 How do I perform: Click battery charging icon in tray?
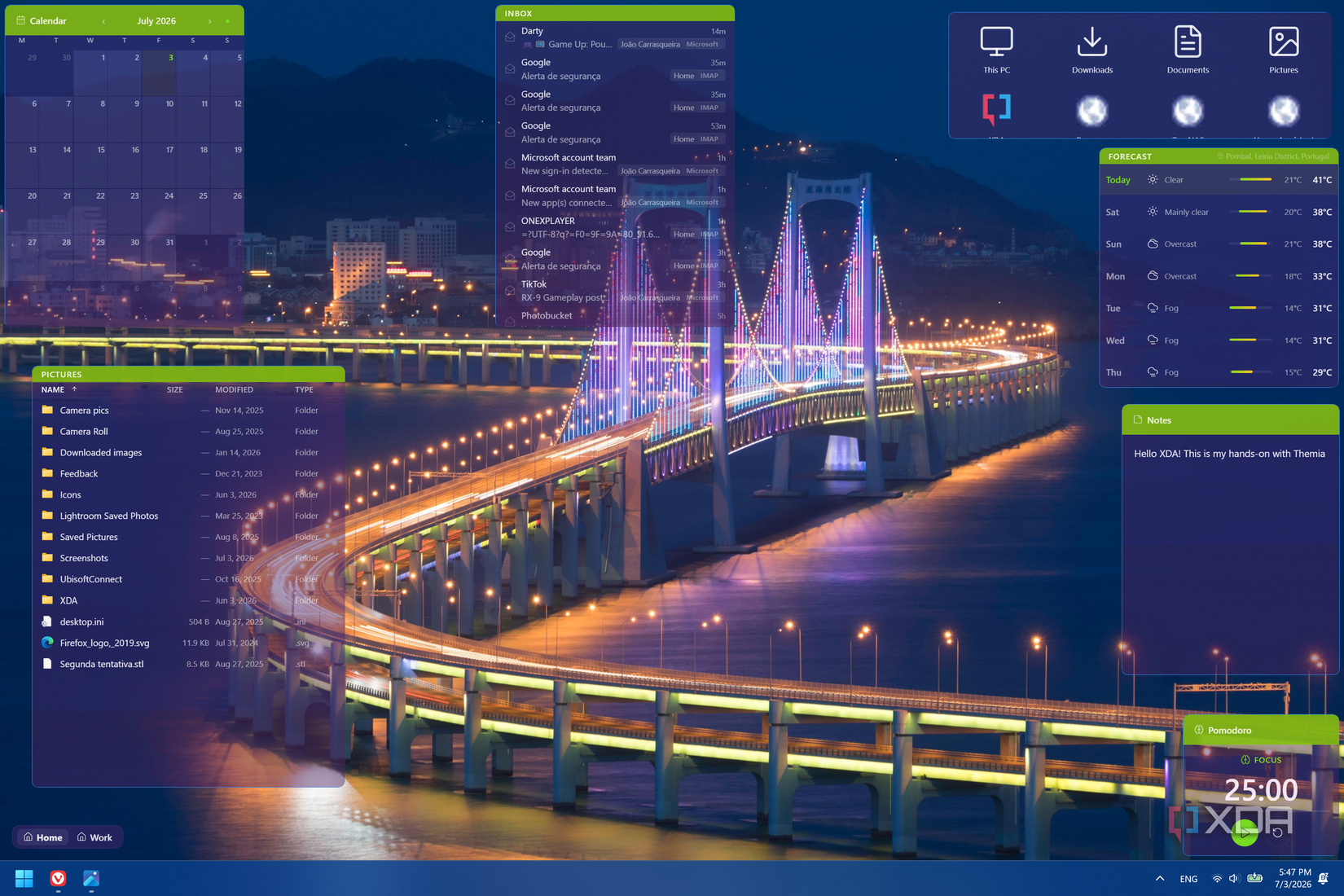click(1255, 878)
